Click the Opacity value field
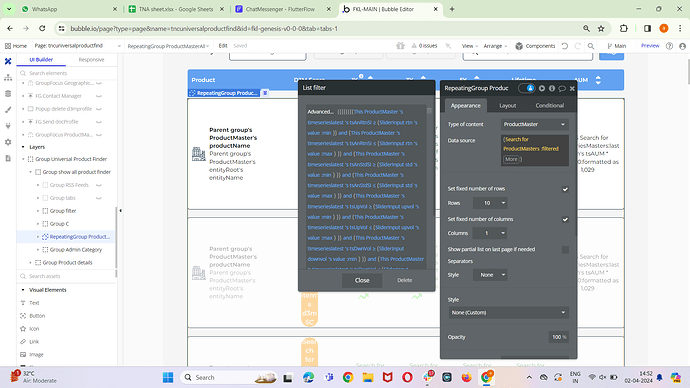Screen dimensions: 690x388 [x=559, y=337]
